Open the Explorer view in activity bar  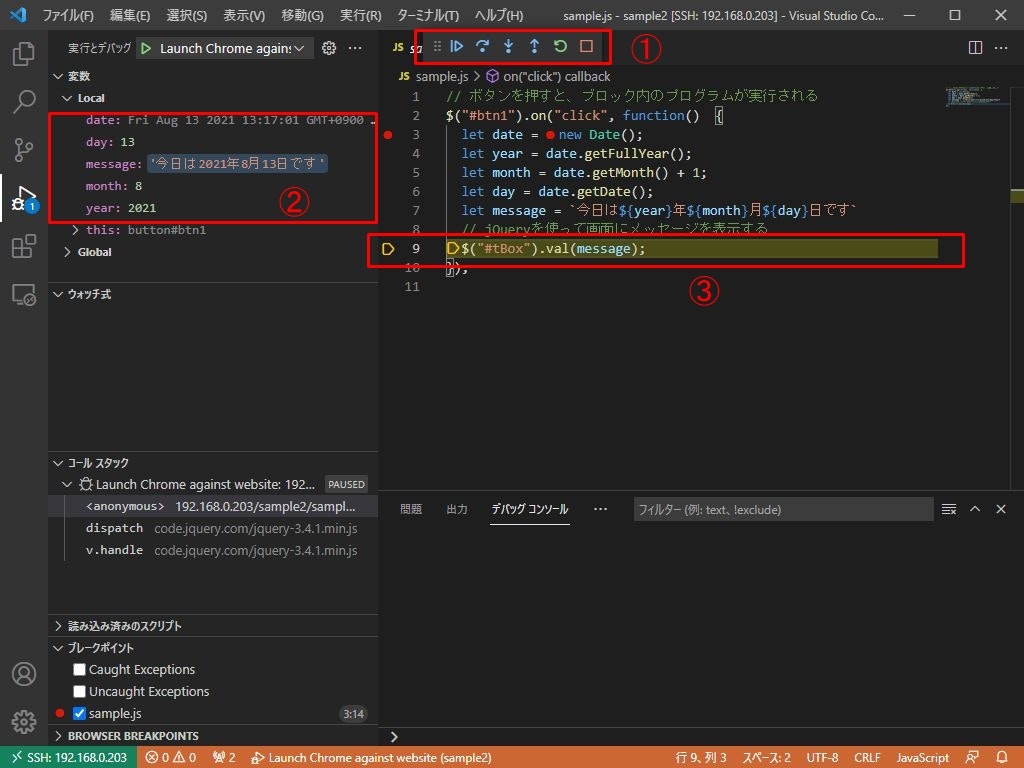coord(24,54)
